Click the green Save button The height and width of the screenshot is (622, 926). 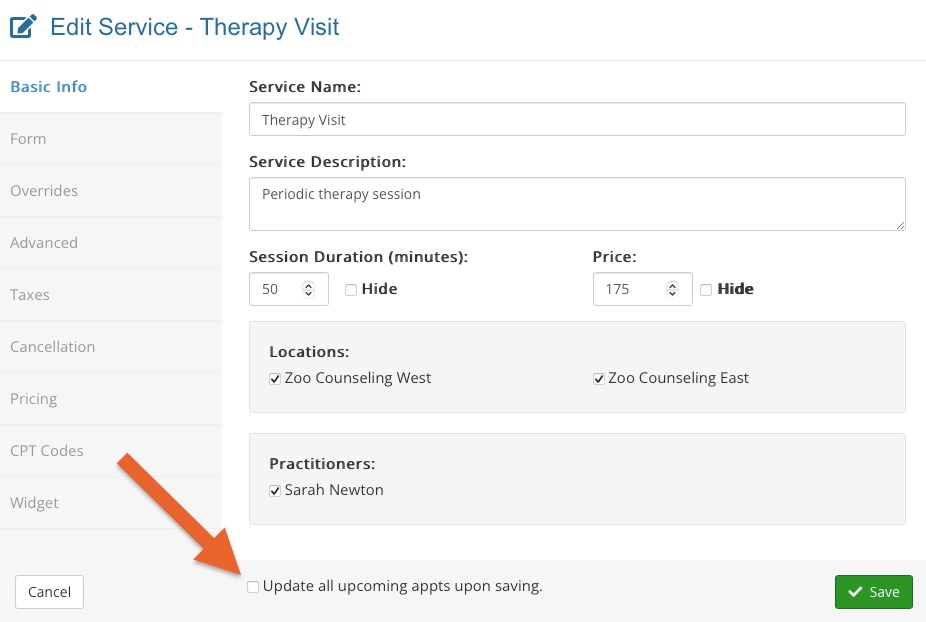coord(873,592)
